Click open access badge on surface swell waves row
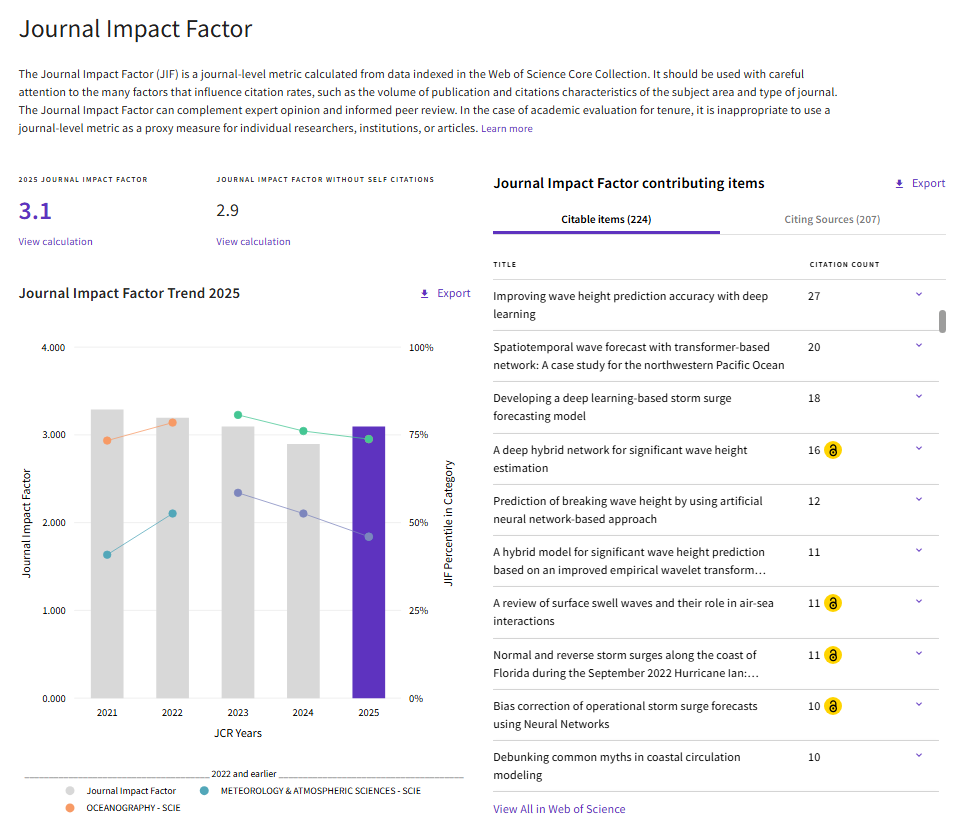The height and width of the screenshot is (829, 957). pyautogui.click(x=832, y=603)
